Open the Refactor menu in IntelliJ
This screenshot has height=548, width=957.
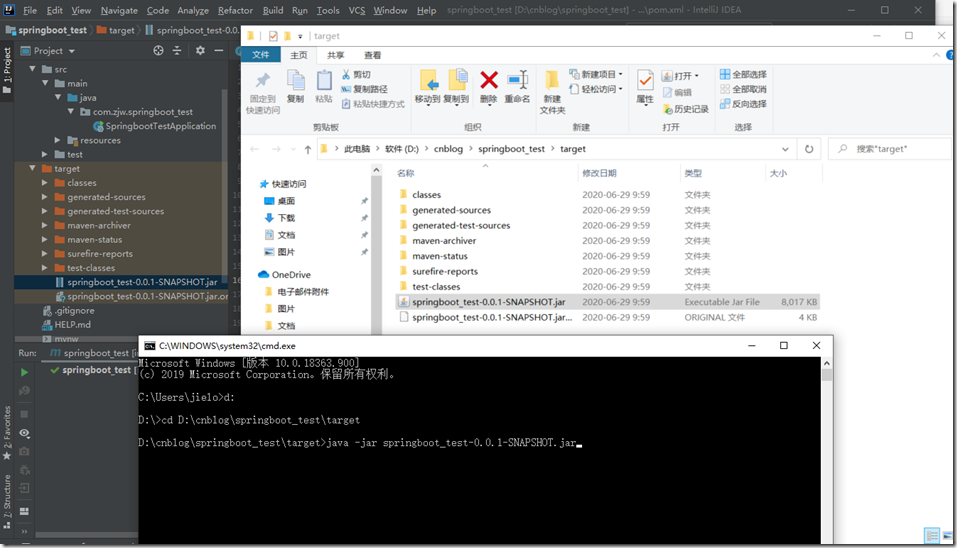click(x=235, y=10)
